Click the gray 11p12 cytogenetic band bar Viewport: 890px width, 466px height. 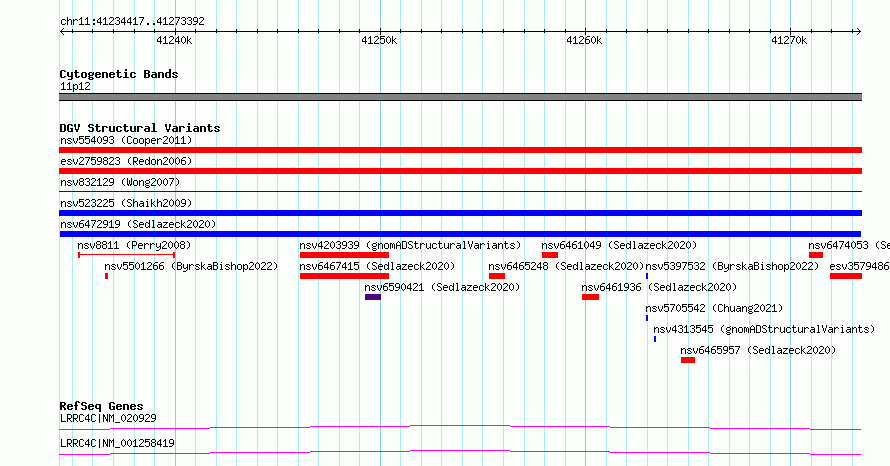[460, 97]
